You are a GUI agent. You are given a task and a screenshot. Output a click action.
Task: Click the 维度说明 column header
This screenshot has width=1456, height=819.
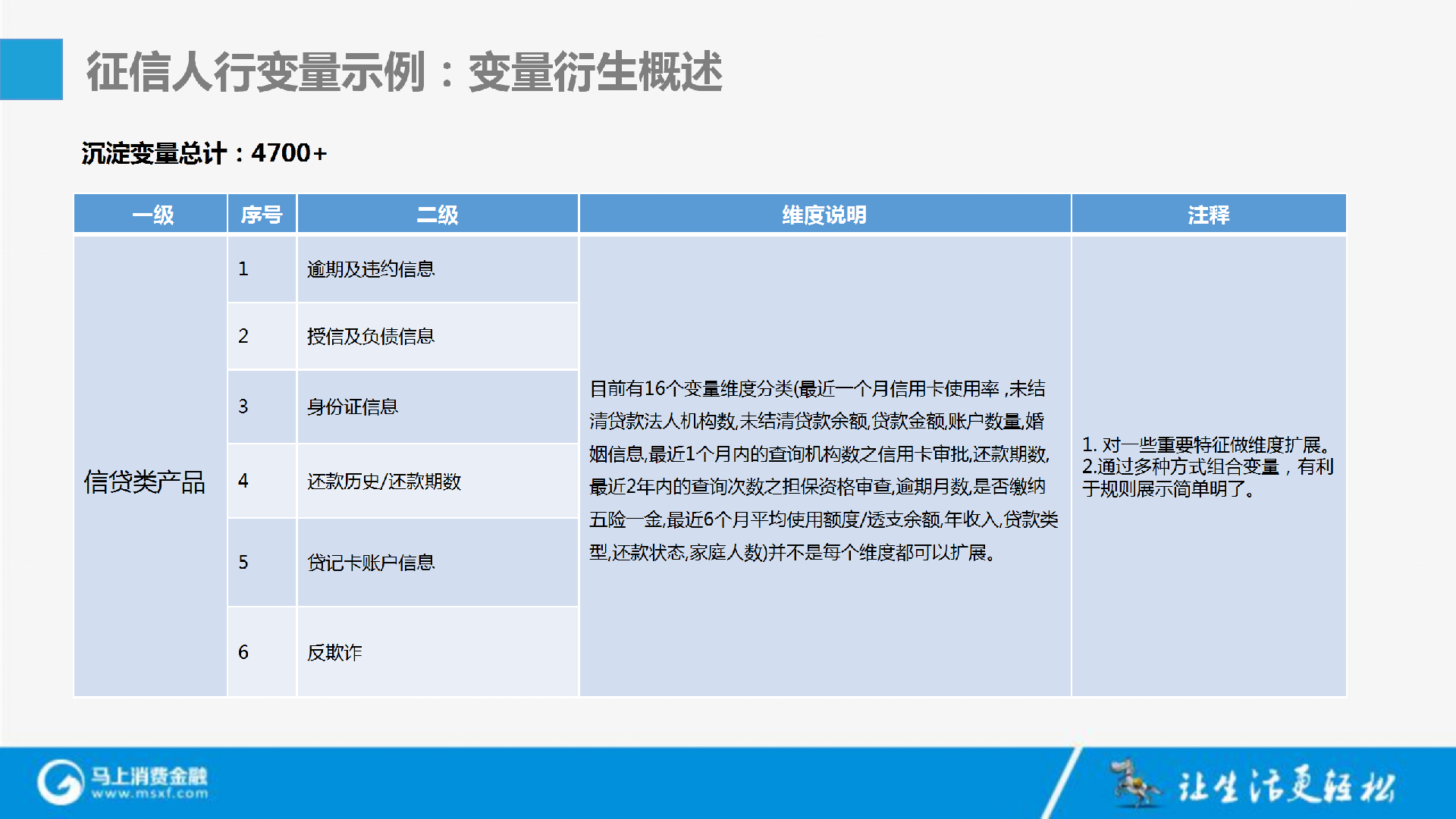(825, 214)
